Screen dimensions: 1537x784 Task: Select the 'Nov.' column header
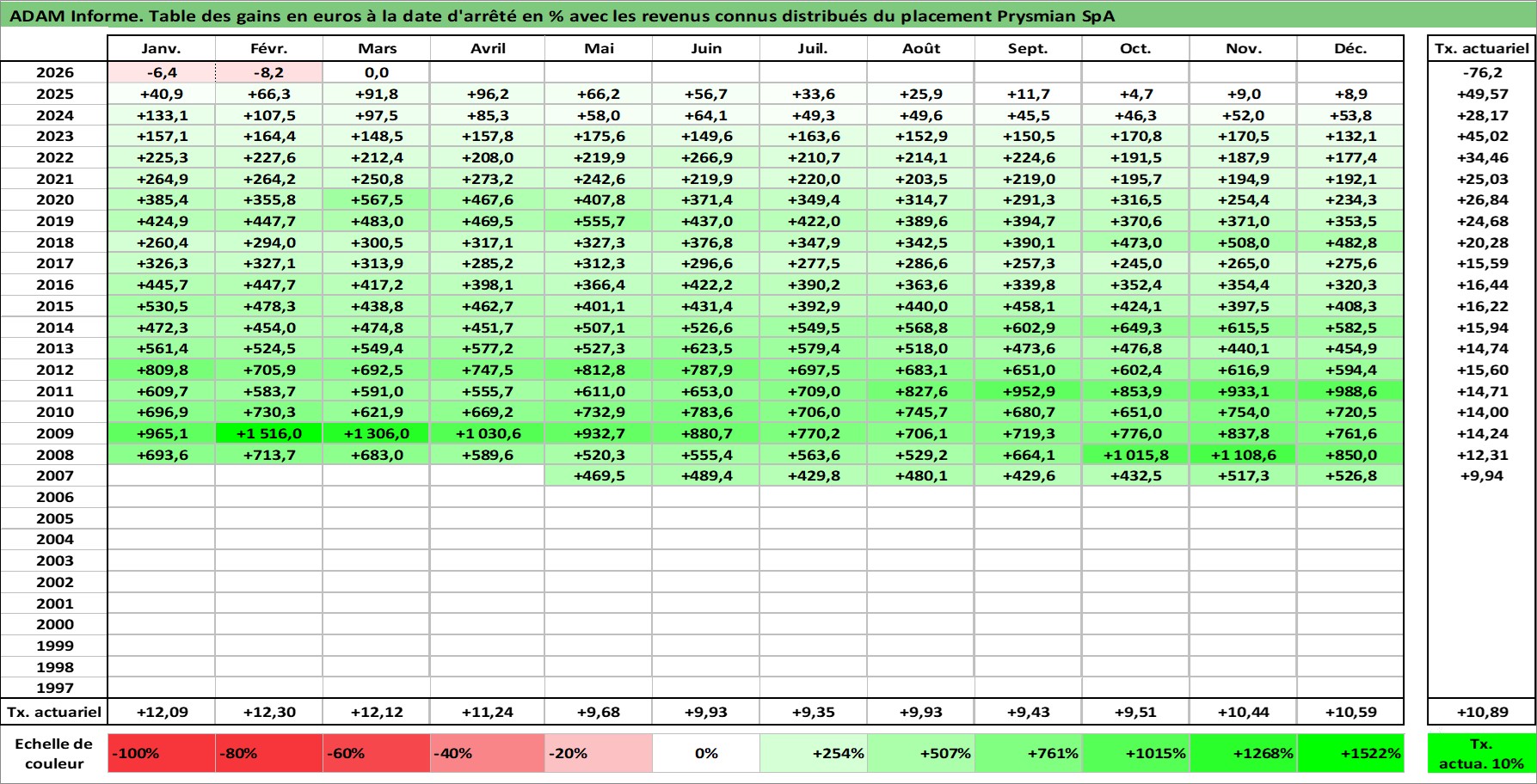(1244, 49)
